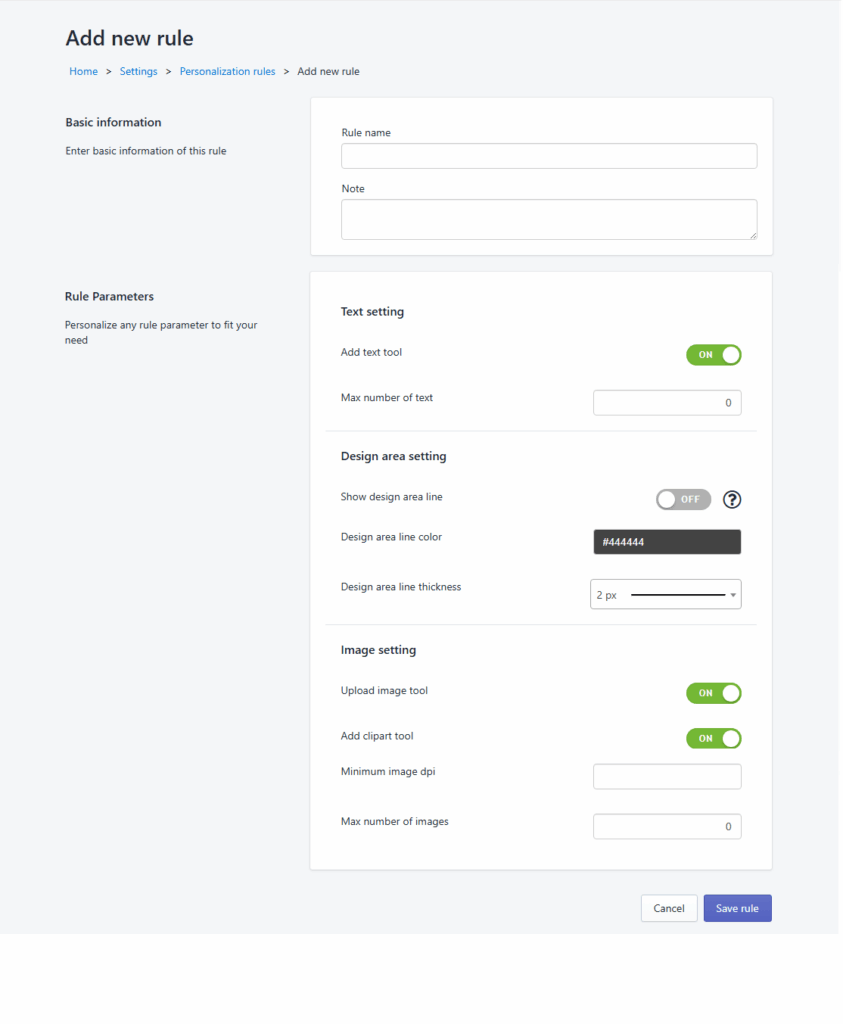843x1024 pixels.
Task: Click the Add new rule breadcrumb text
Action: (328, 71)
